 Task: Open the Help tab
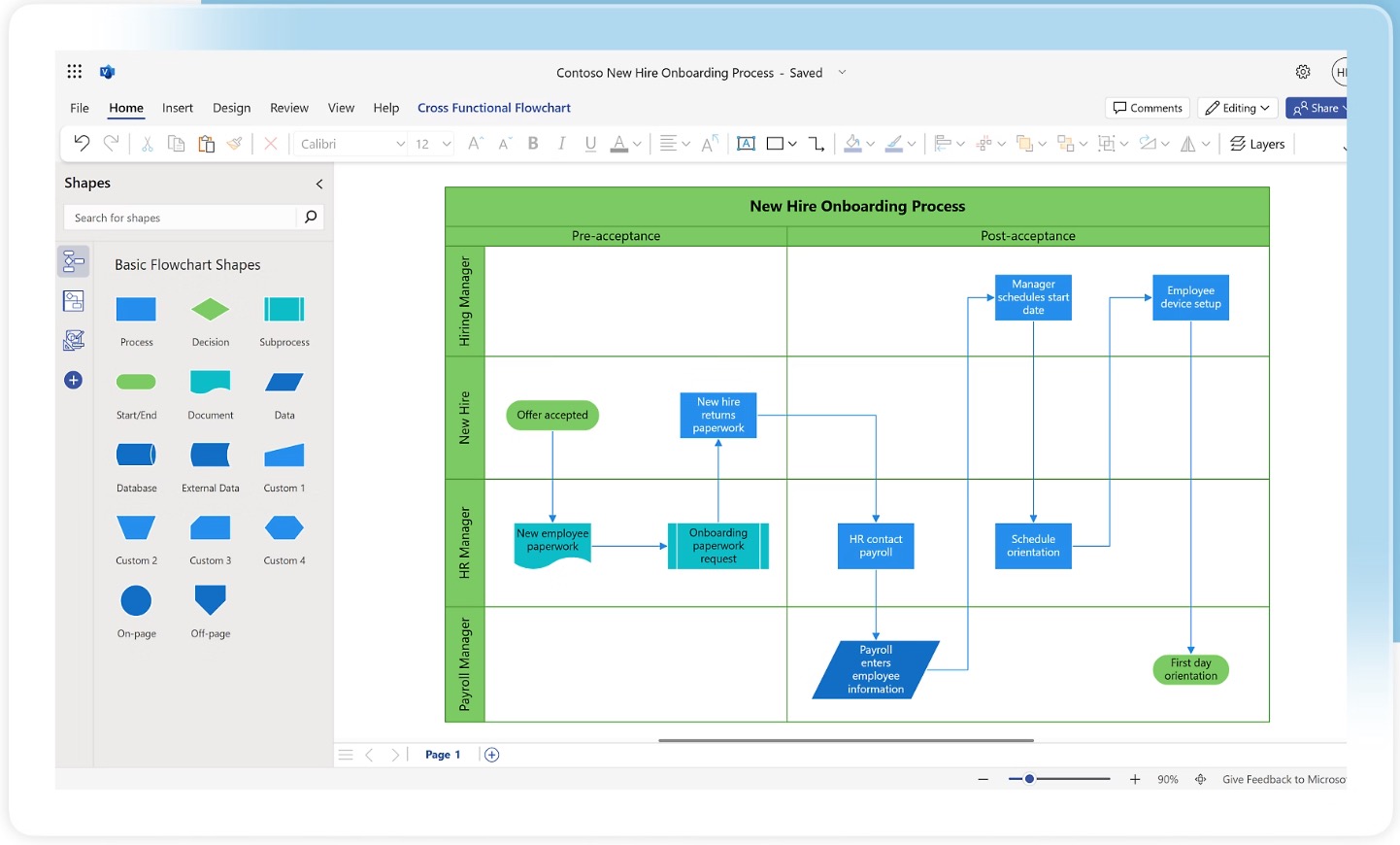pyautogui.click(x=386, y=108)
